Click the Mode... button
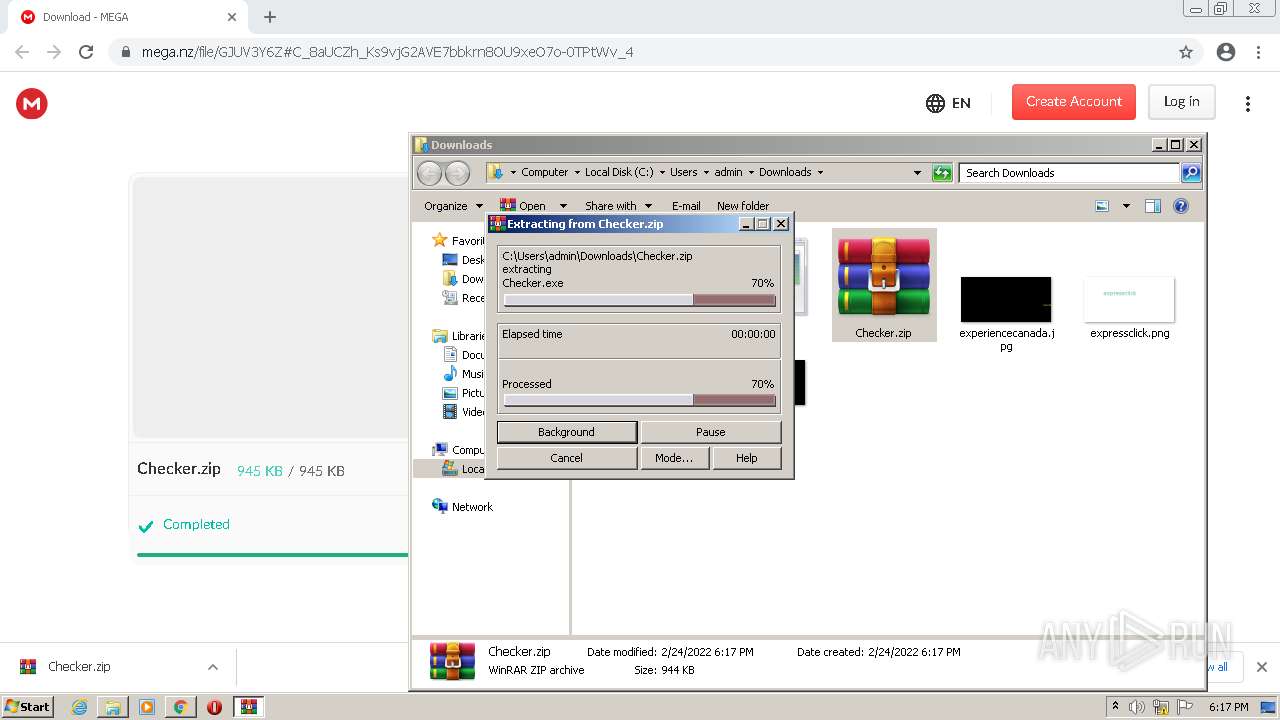This screenshot has height=720, width=1280. [675, 458]
